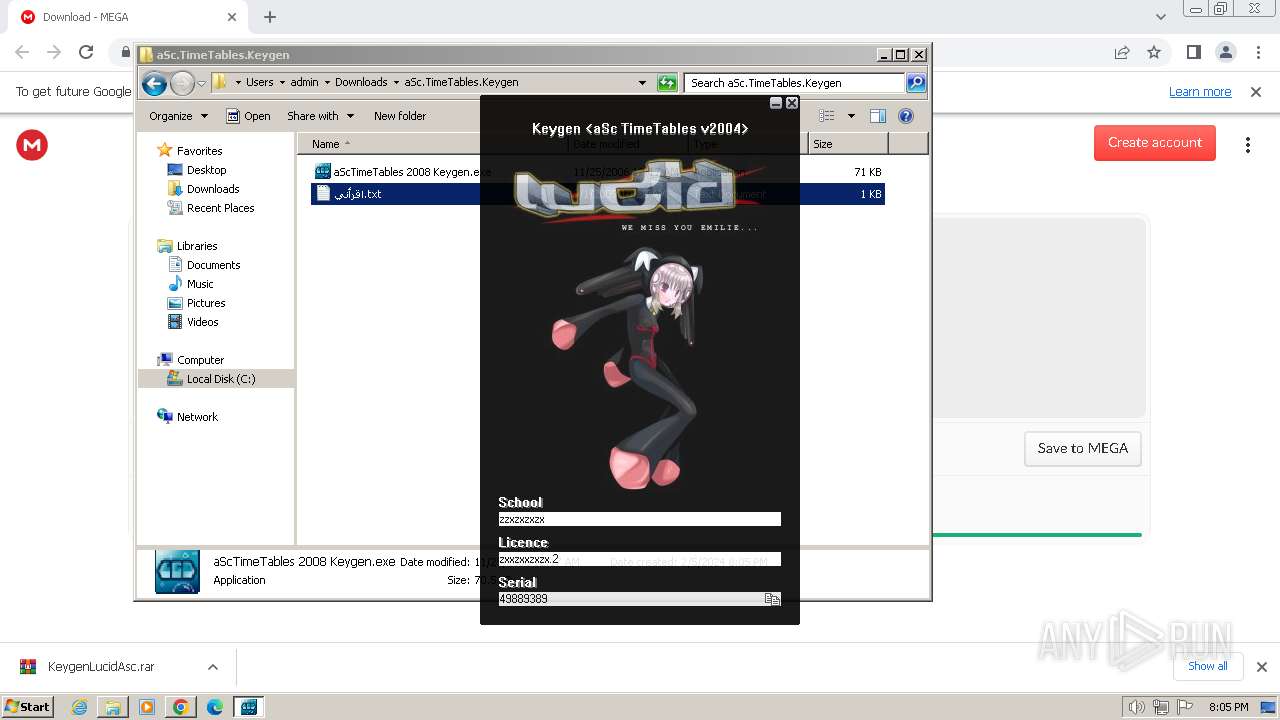Click the Explorer search magnifier icon
The height and width of the screenshot is (720, 1280).
point(916,83)
